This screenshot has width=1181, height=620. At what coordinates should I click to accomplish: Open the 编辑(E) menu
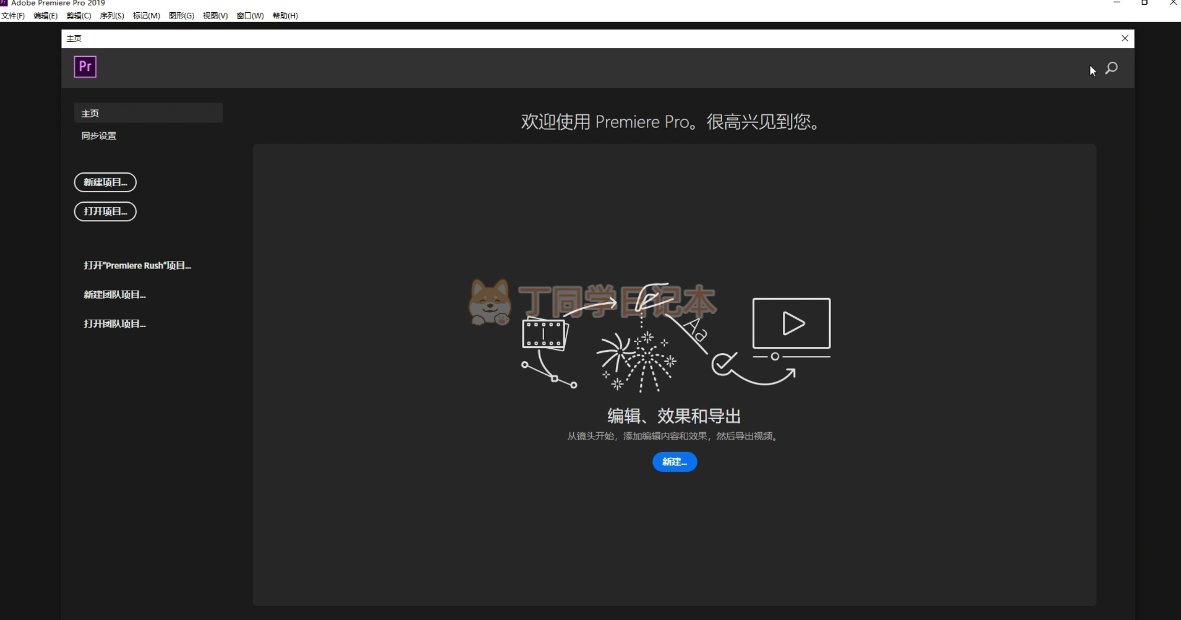click(46, 16)
